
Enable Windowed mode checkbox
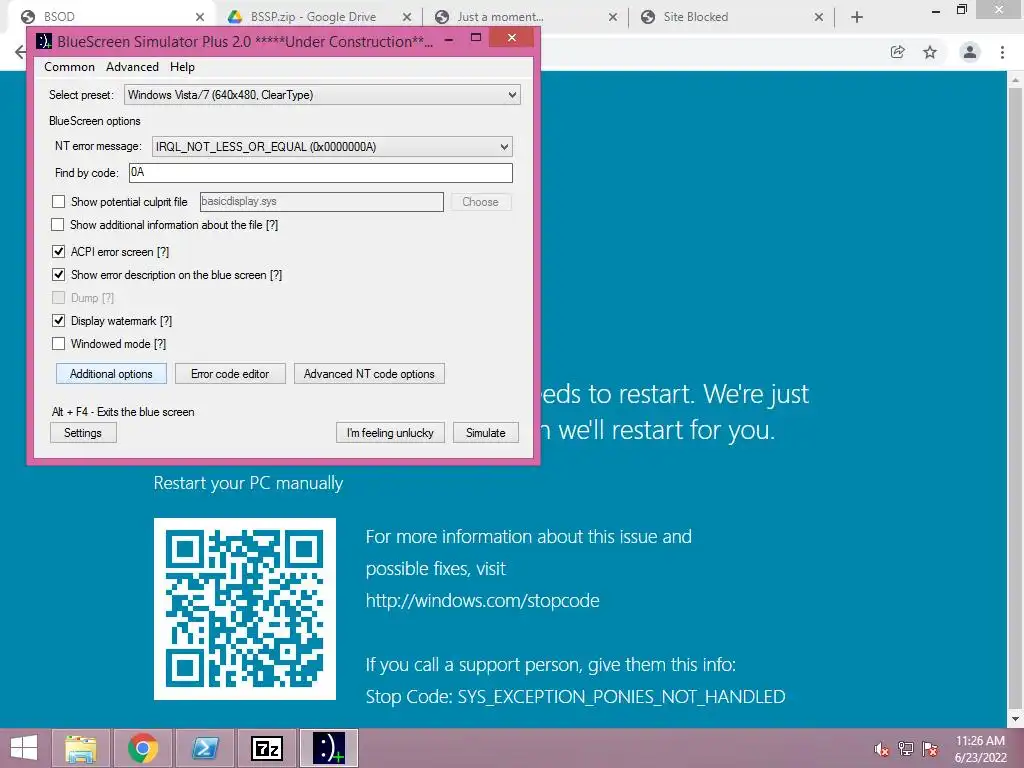tap(59, 344)
